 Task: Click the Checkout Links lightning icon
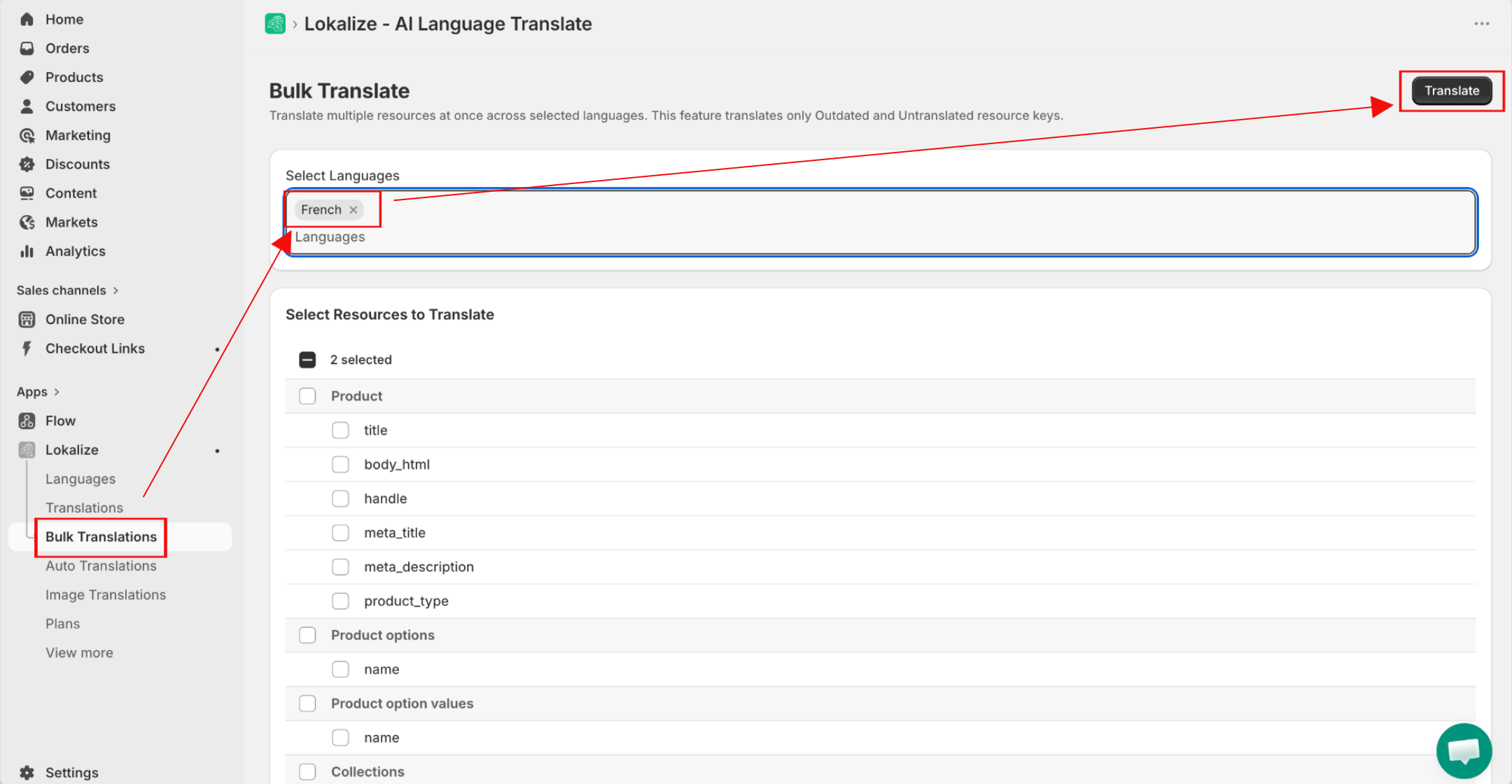[27, 349]
